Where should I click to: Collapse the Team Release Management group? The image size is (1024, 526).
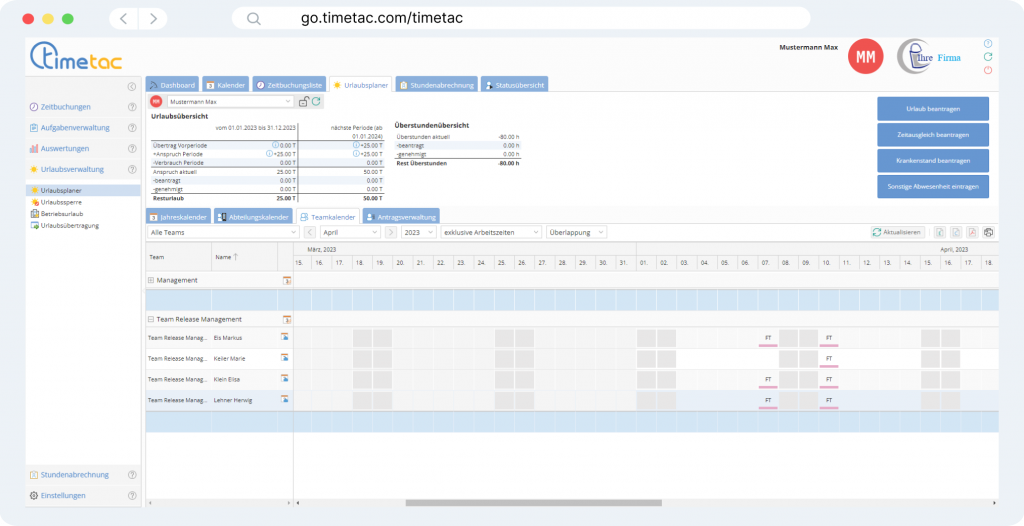click(x=151, y=319)
